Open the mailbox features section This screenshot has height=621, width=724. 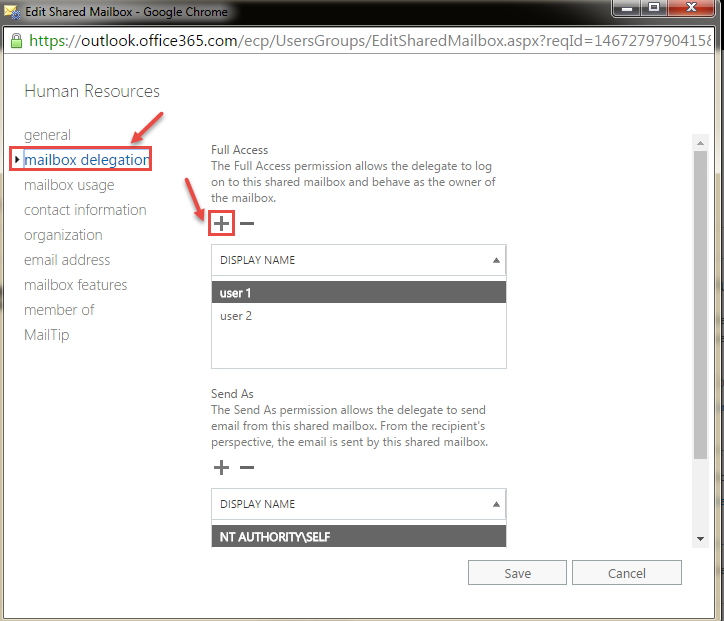click(x=75, y=285)
